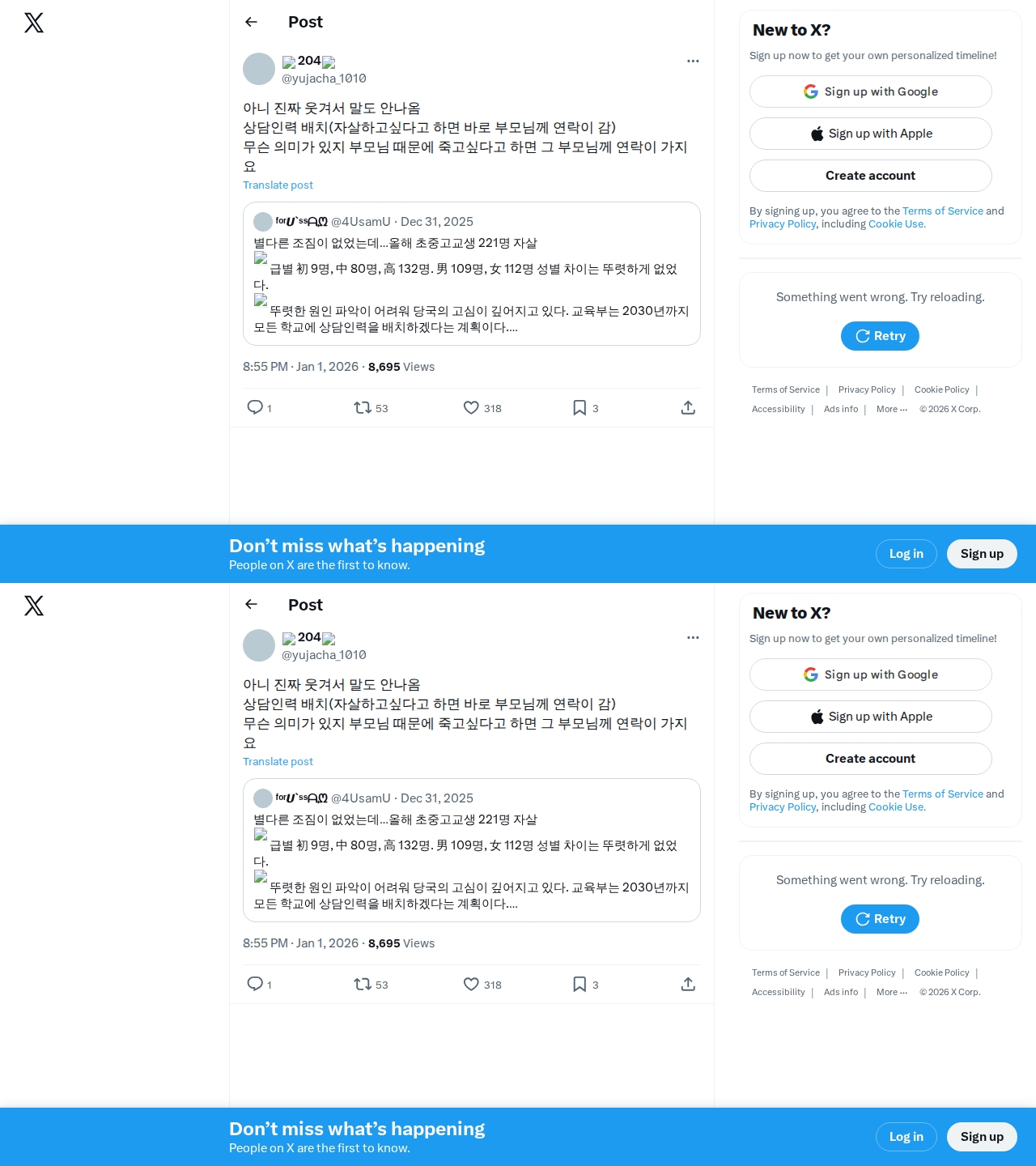Click the upper Sign up with Google button
Screen dimensions: 1036x1166
click(x=871, y=91)
